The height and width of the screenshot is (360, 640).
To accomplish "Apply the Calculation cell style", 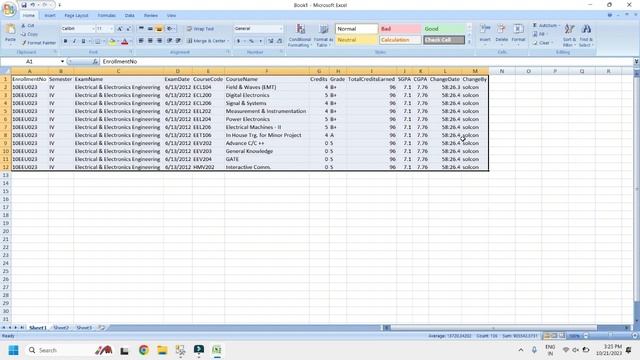I will pyautogui.click(x=400, y=40).
